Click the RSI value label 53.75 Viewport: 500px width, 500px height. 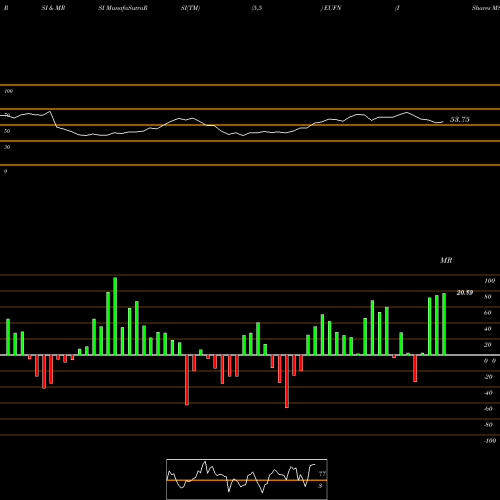point(460,119)
